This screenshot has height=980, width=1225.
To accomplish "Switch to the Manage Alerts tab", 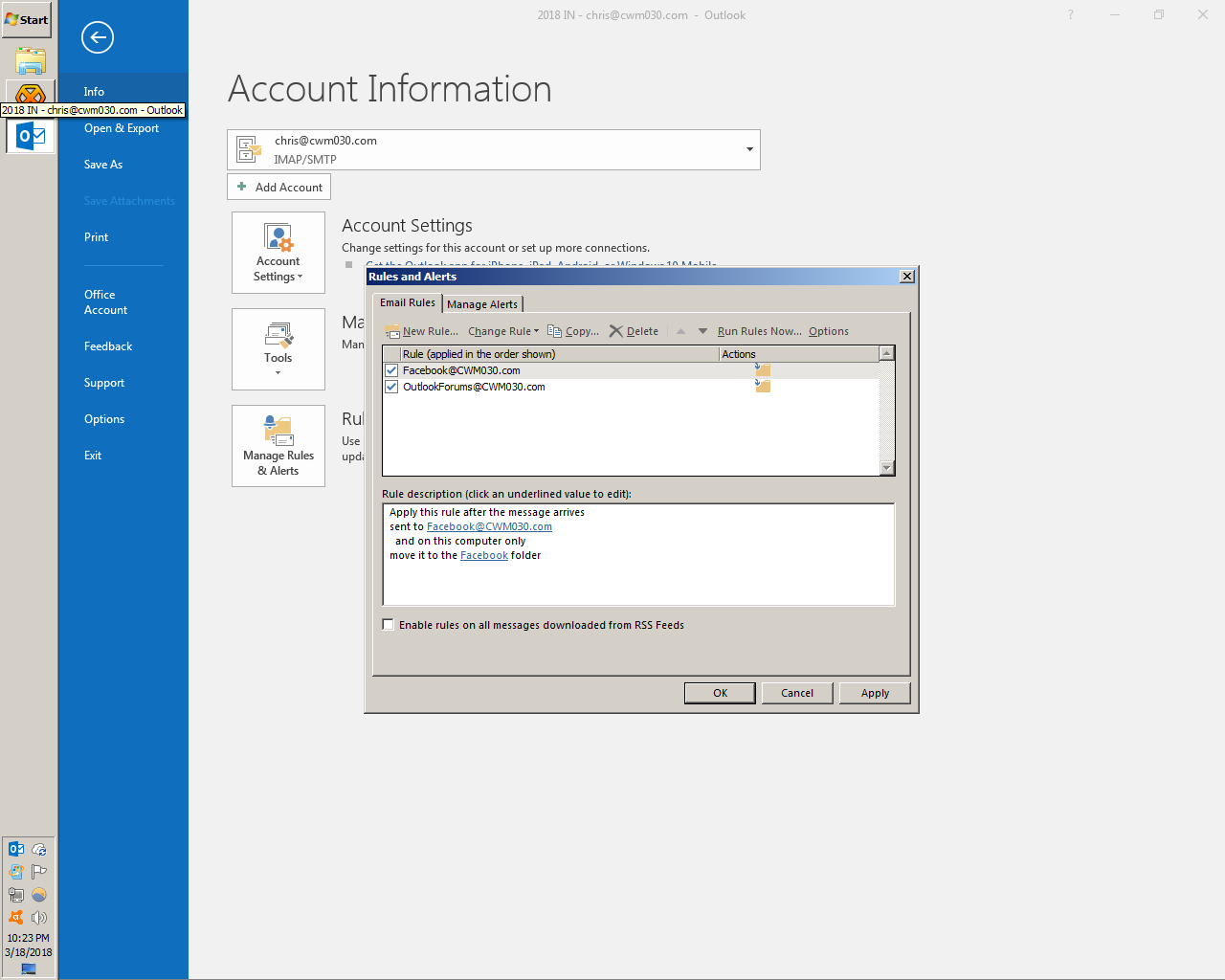I will click(482, 304).
